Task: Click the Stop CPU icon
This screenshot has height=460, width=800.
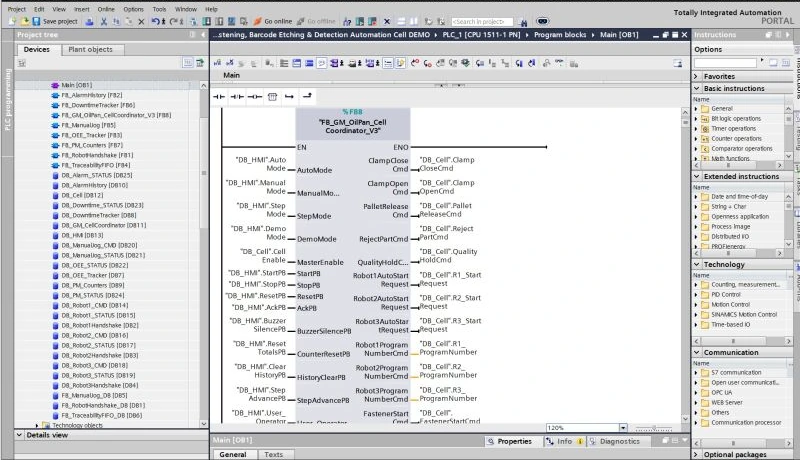Action: coord(372,21)
